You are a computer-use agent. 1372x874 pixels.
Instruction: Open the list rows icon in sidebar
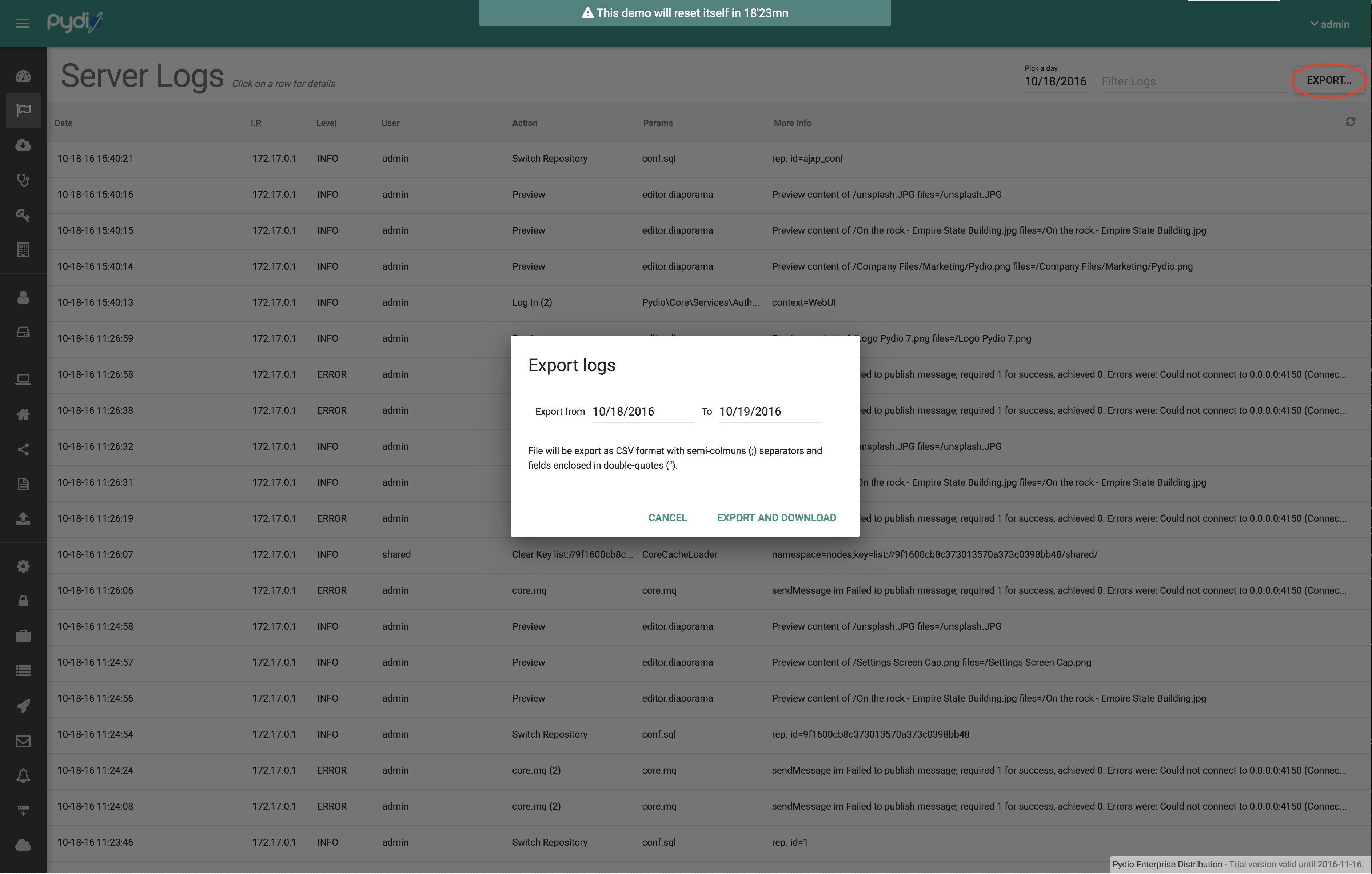[23, 671]
